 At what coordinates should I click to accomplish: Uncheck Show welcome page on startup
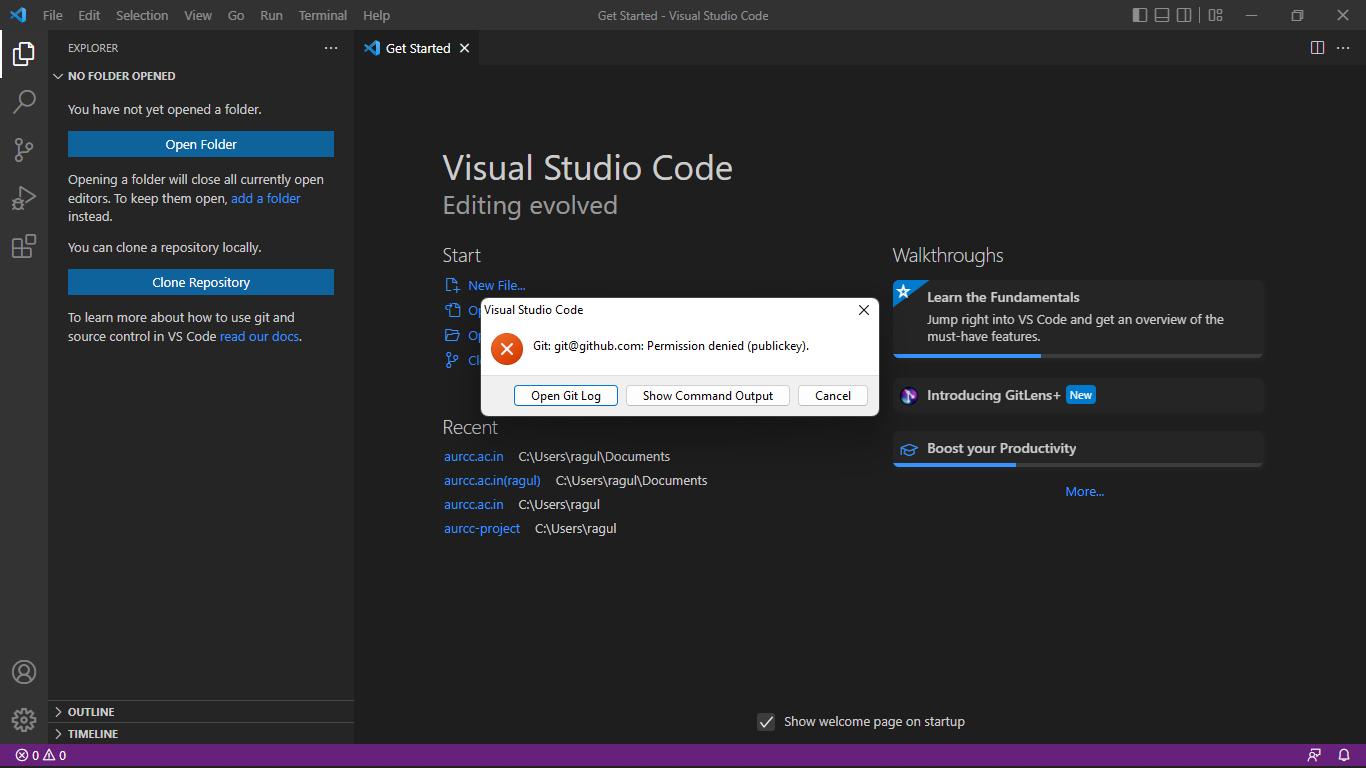point(766,721)
